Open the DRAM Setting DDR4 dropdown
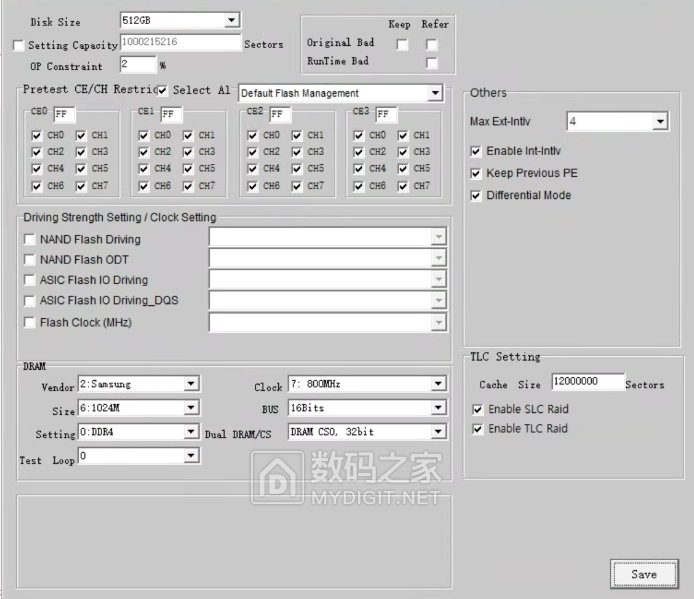 point(139,432)
